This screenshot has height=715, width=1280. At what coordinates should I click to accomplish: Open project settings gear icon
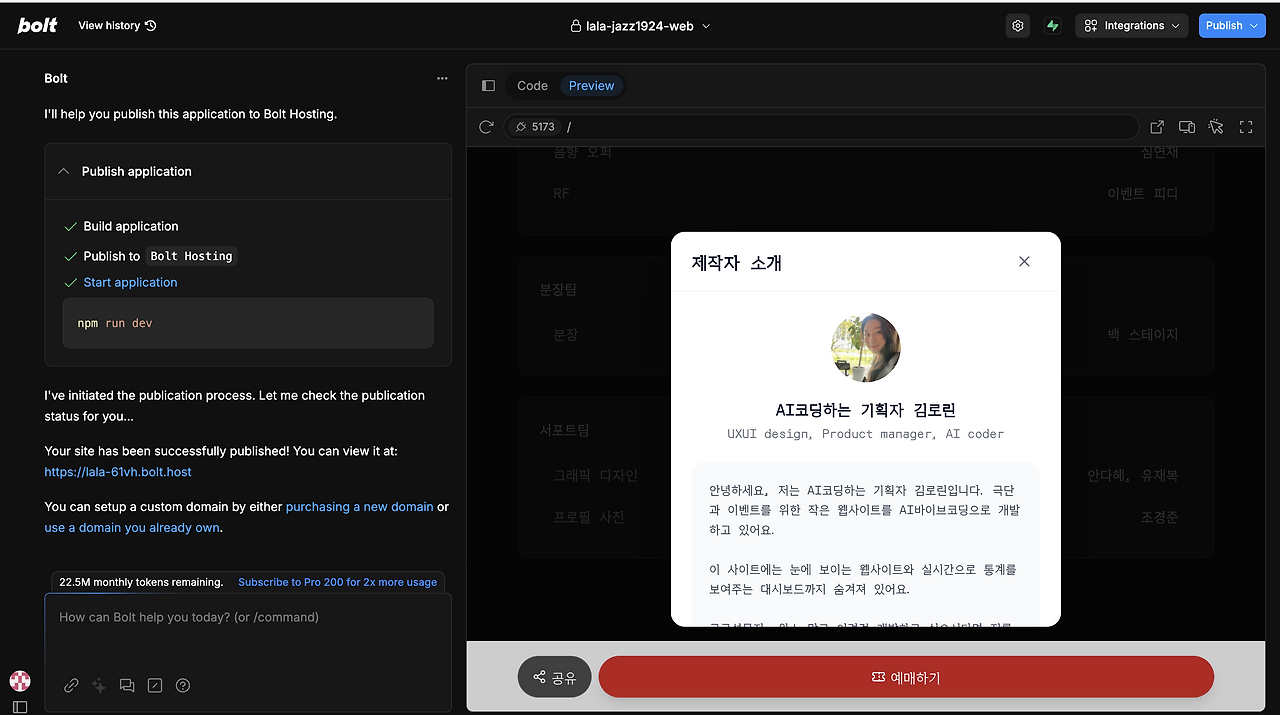click(x=1018, y=26)
